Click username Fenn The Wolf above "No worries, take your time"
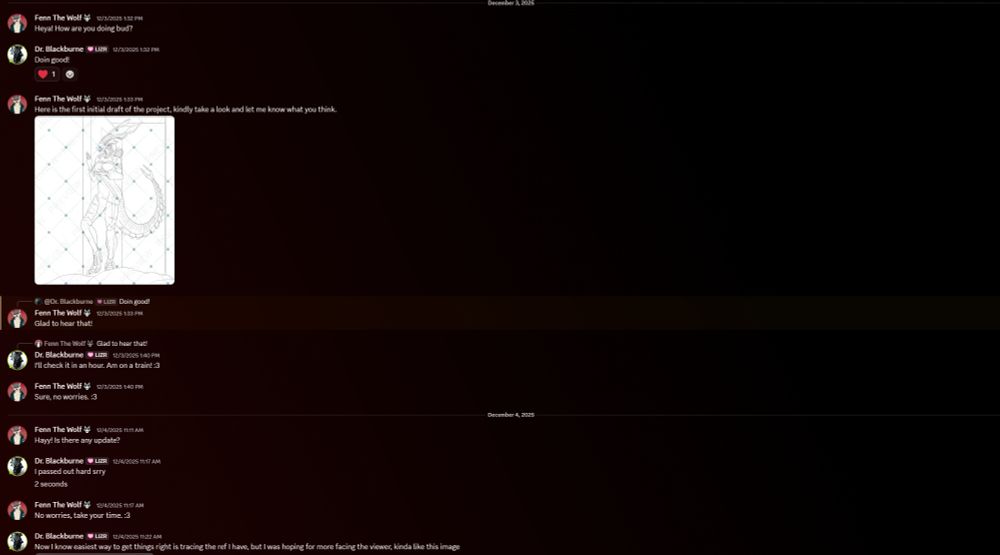The height and width of the screenshot is (555, 1000). click(58, 505)
